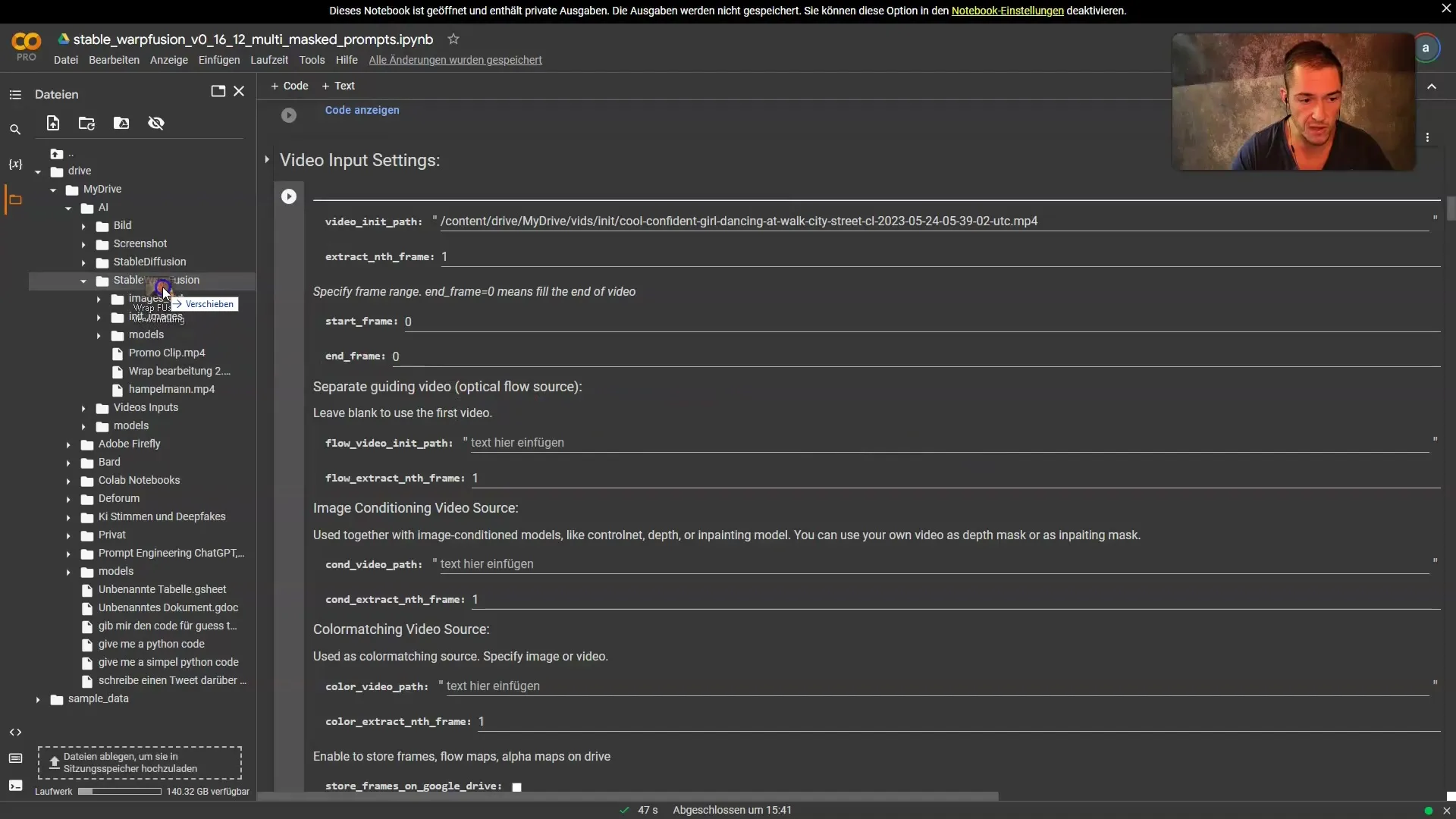Expand the Videos Inputs folder

(x=82, y=407)
